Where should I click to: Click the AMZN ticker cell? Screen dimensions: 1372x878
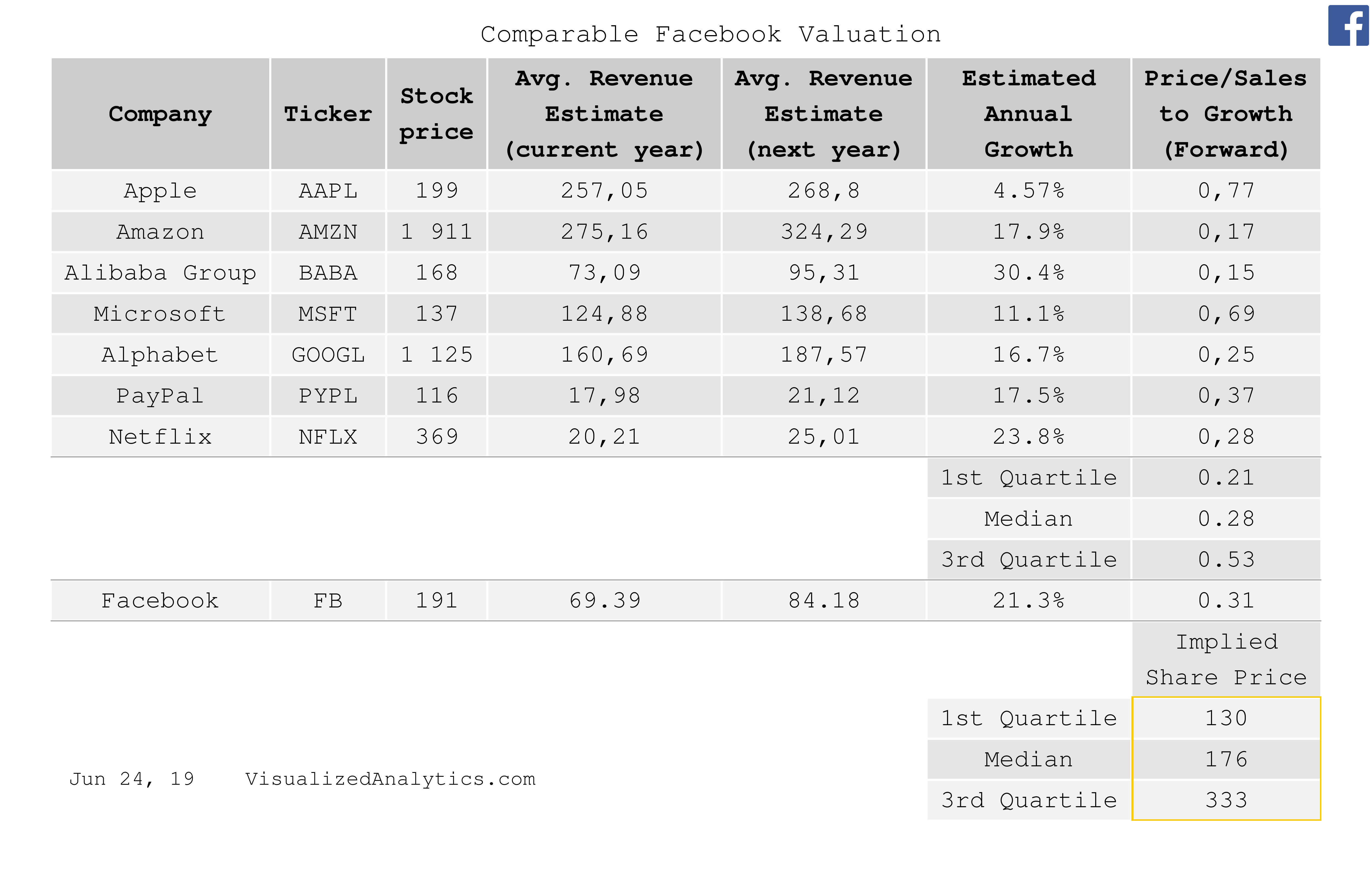[328, 232]
